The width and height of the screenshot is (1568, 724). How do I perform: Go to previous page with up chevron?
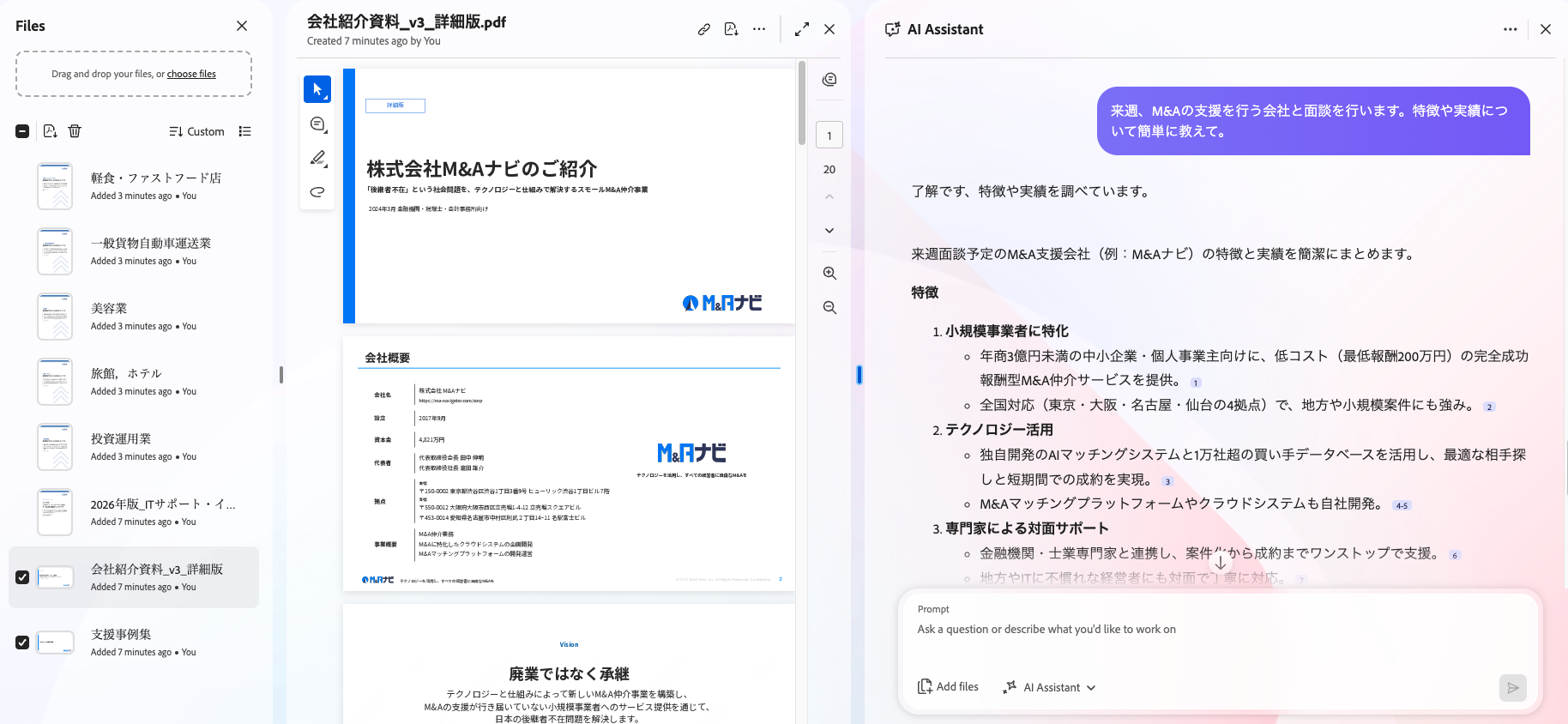[829, 196]
